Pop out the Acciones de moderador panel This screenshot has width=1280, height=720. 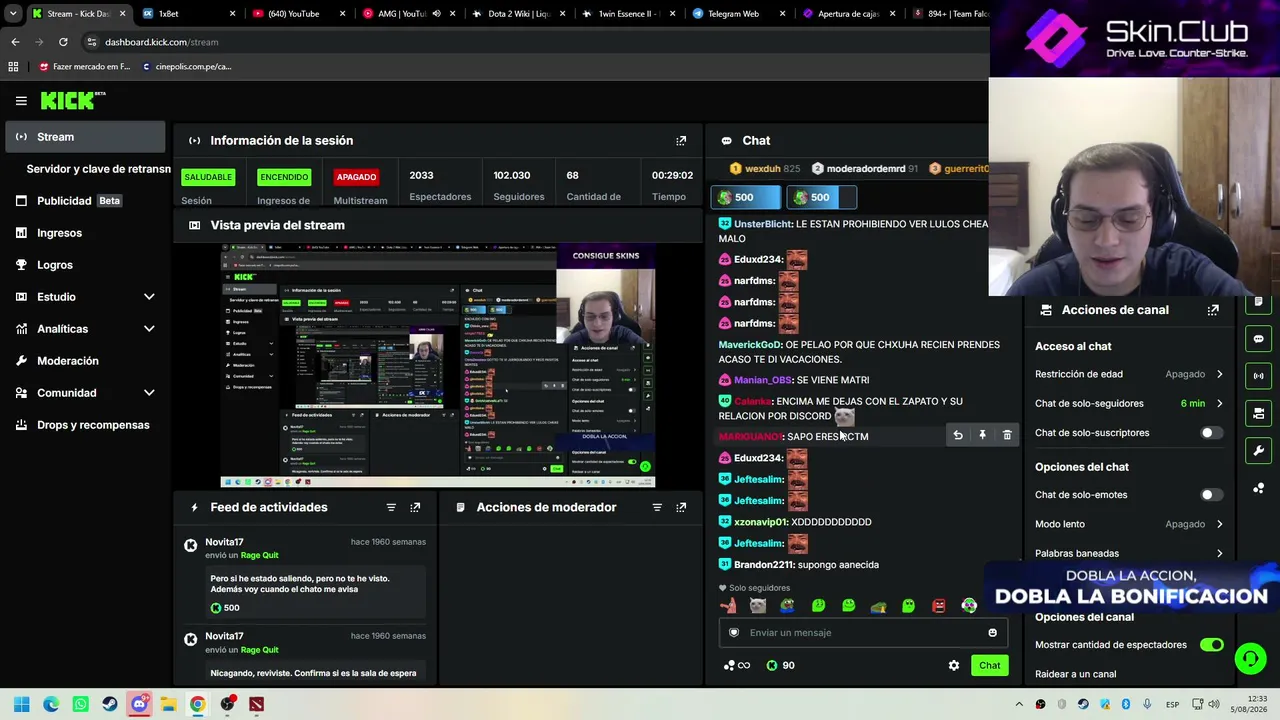pyautogui.click(x=681, y=507)
